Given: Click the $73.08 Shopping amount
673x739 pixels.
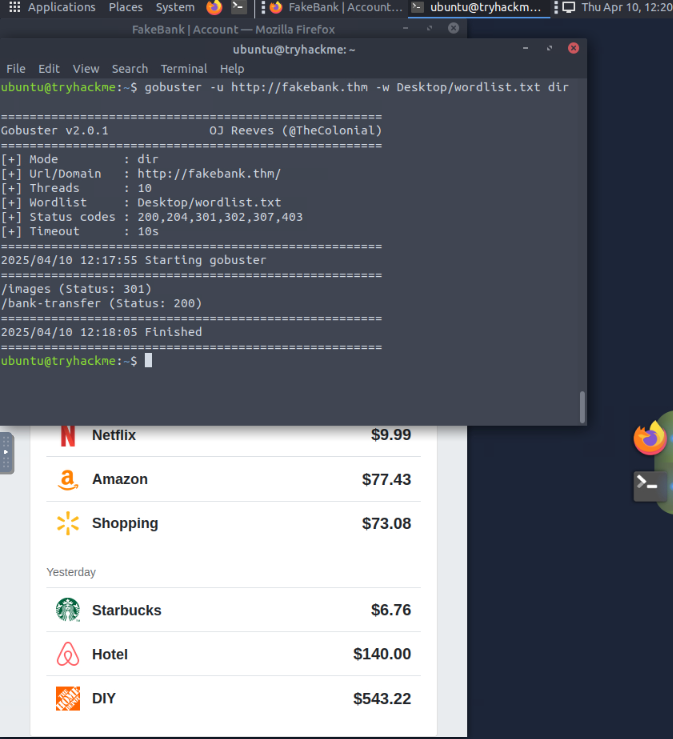Looking at the screenshot, I should 386,524.
